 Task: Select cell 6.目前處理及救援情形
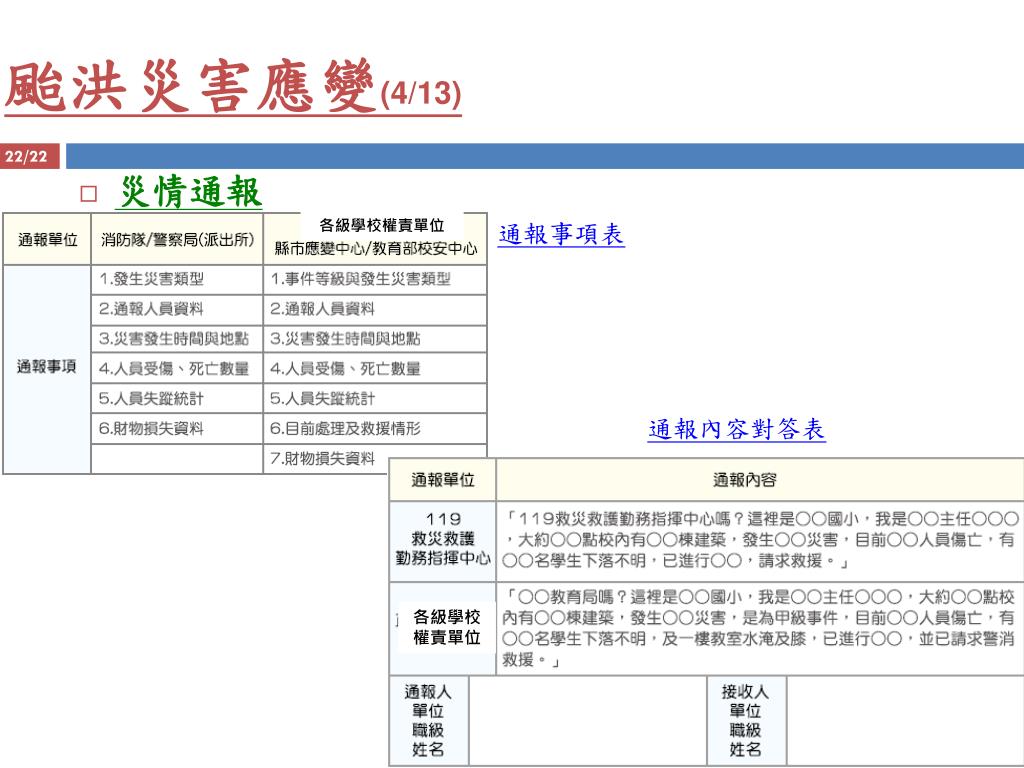375,428
